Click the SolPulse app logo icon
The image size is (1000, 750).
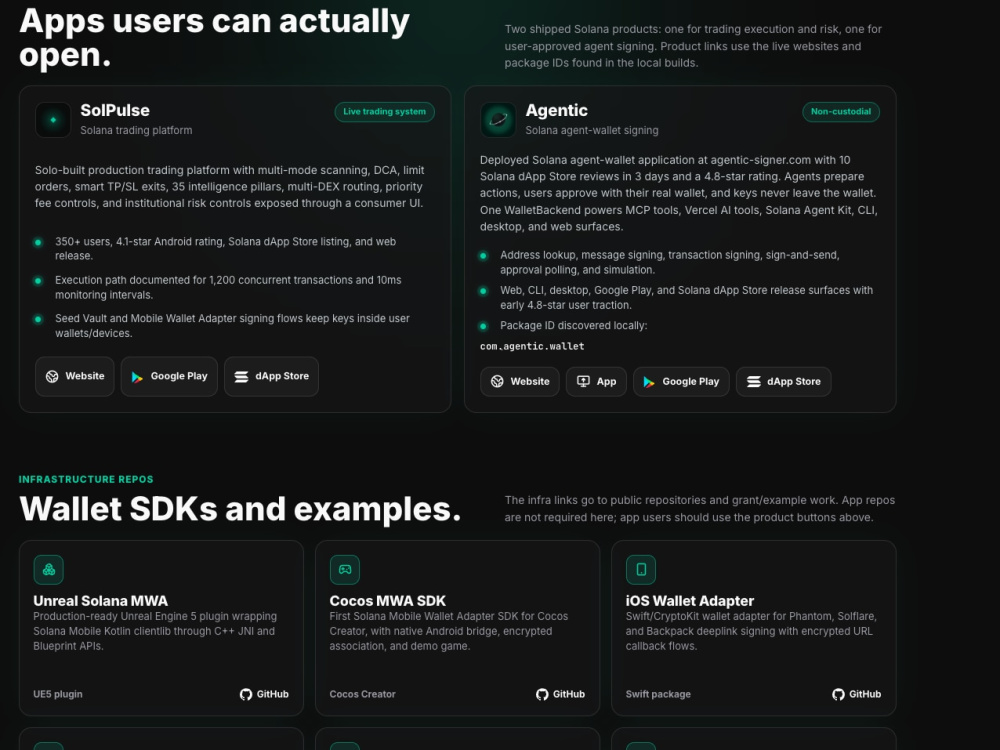coord(53,119)
